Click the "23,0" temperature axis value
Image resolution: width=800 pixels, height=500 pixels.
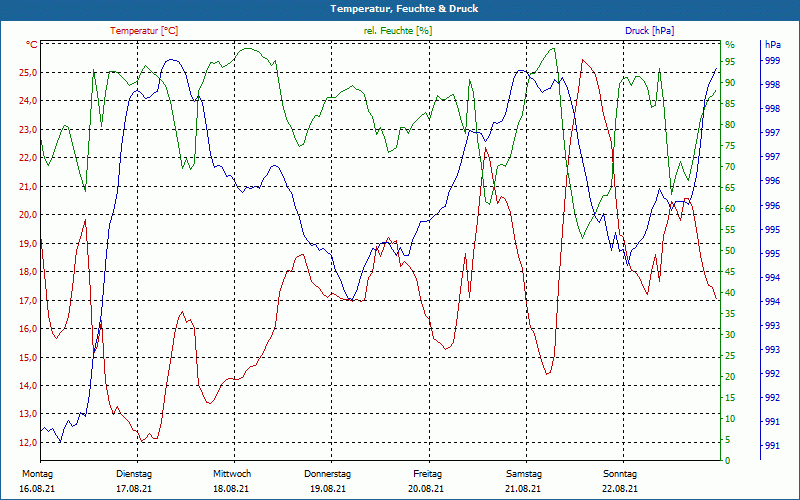point(28,129)
